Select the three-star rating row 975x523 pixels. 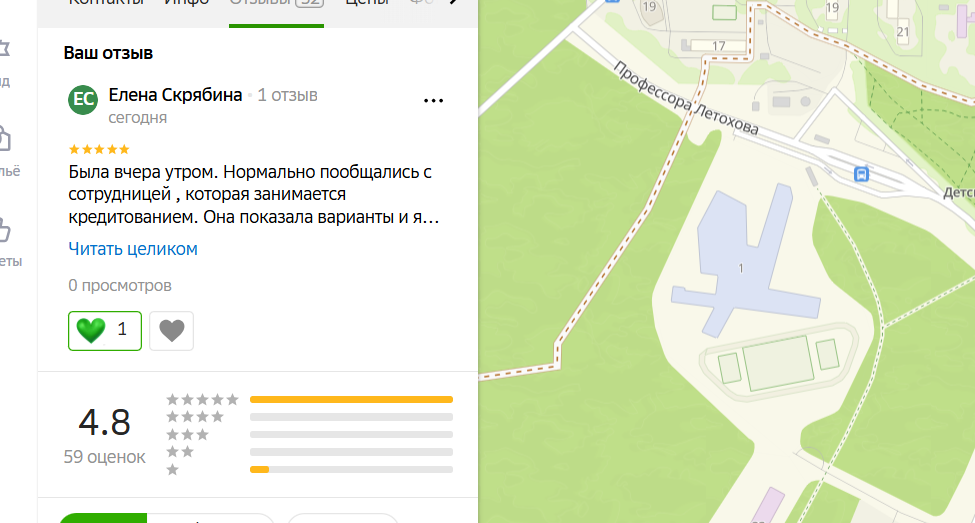point(310,434)
